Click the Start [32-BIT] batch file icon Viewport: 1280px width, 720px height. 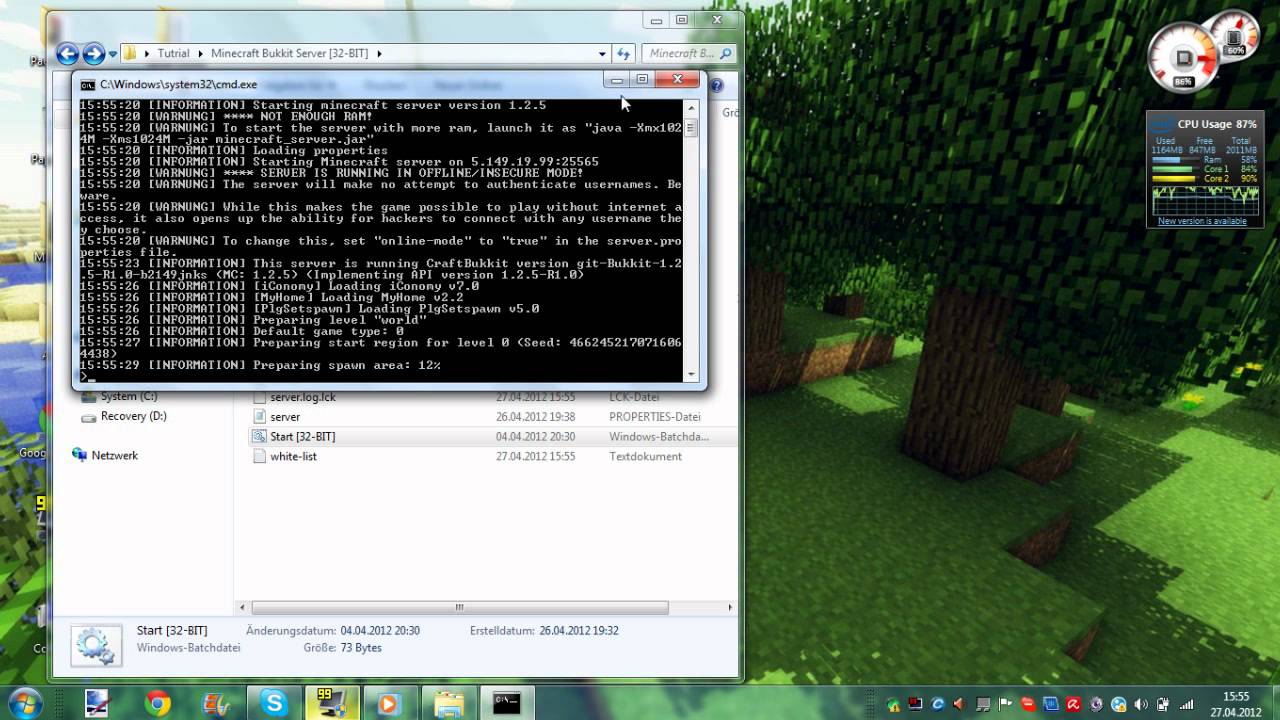coord(259,437)
